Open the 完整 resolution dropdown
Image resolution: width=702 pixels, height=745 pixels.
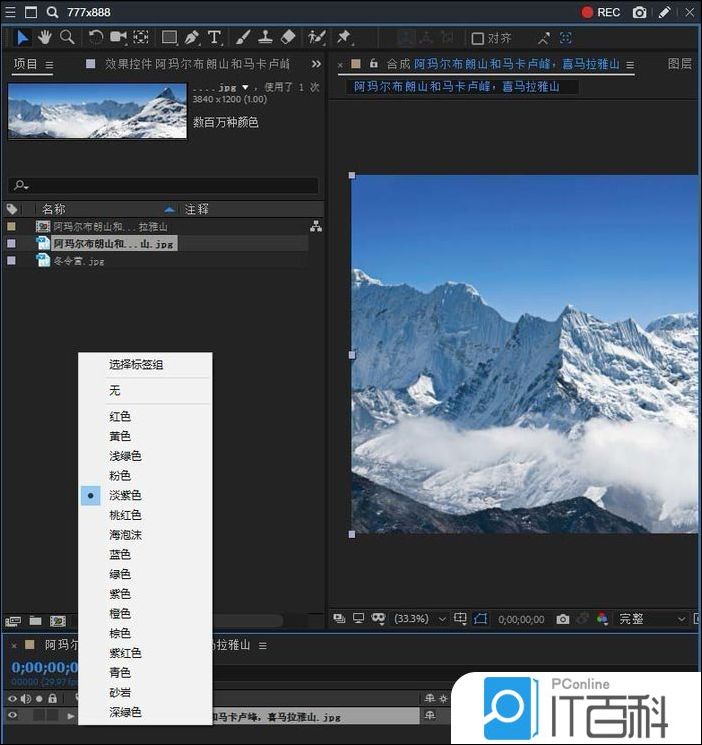[652, 619]
